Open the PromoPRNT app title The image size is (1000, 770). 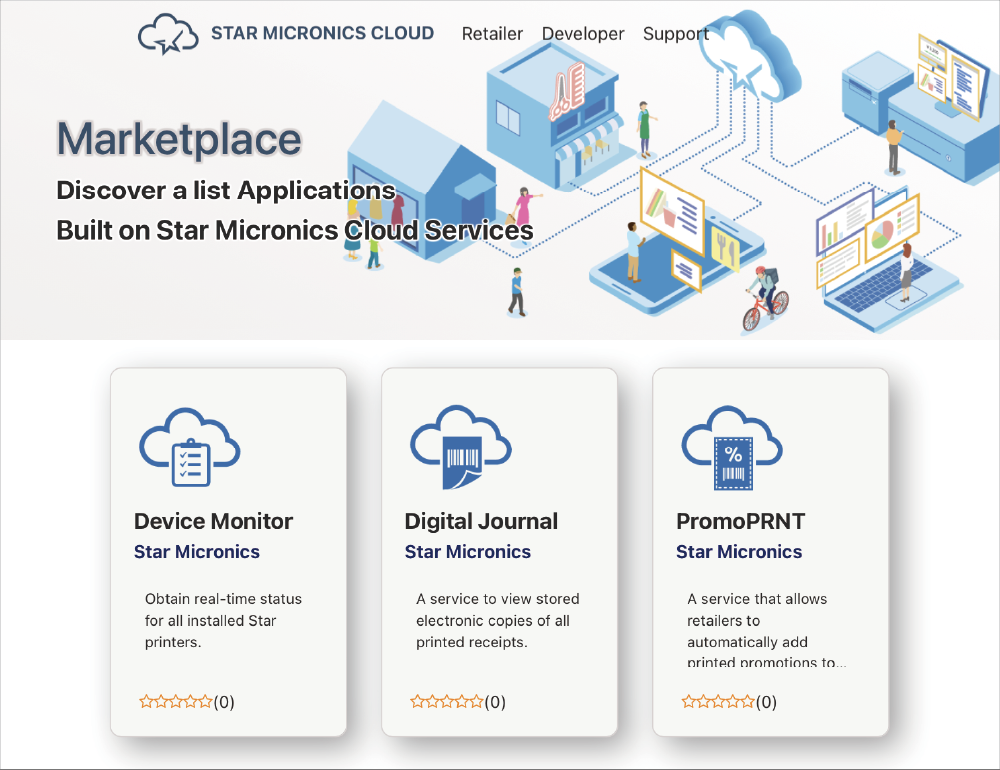point(740,521)
